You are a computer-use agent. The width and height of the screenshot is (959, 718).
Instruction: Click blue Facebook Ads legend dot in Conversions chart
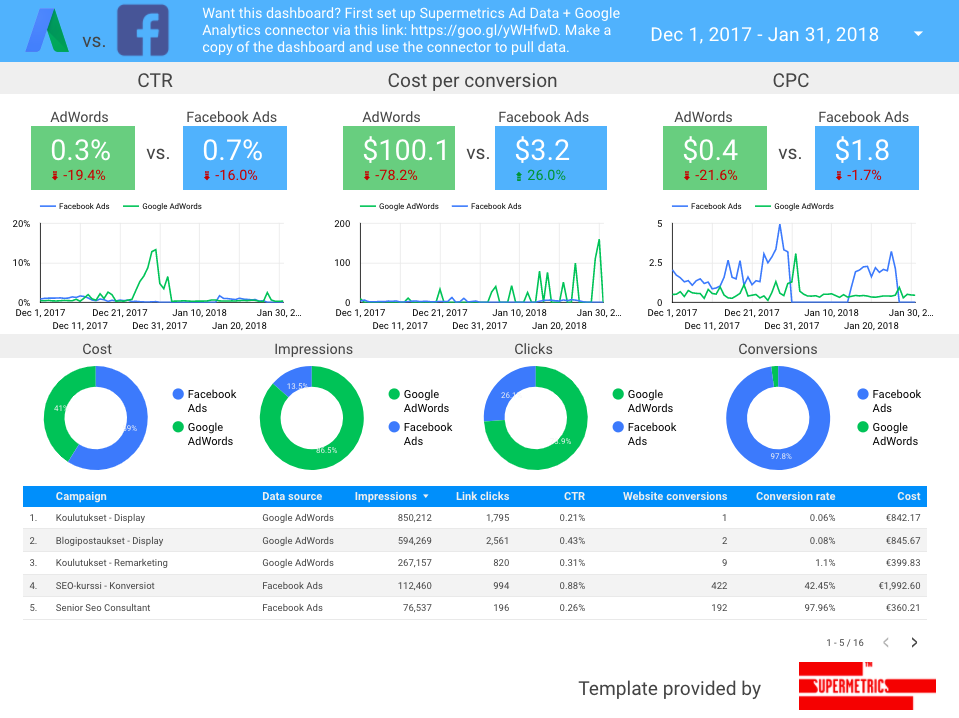pyautogui.click(x=862, y=394)
